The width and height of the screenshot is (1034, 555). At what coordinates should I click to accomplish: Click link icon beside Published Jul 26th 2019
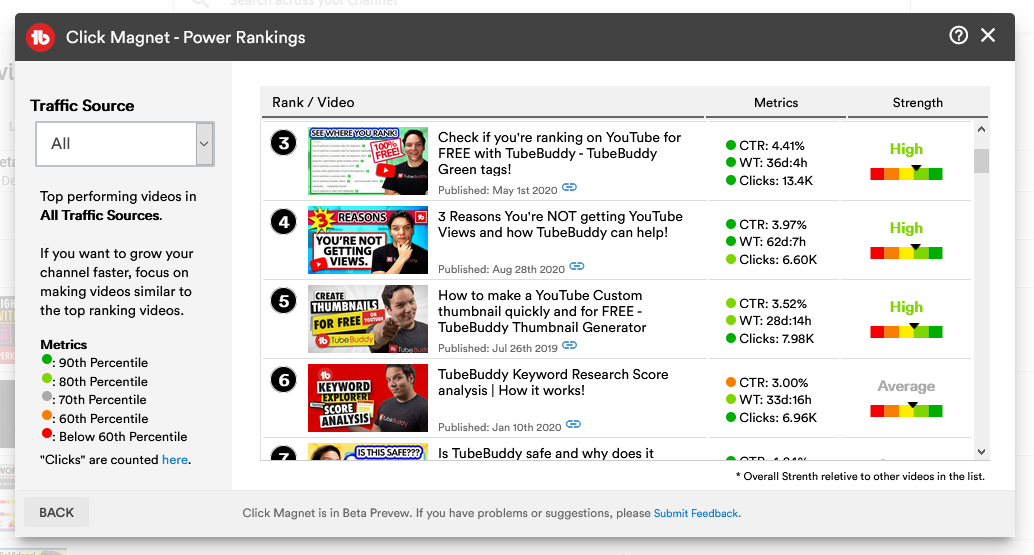570,345
